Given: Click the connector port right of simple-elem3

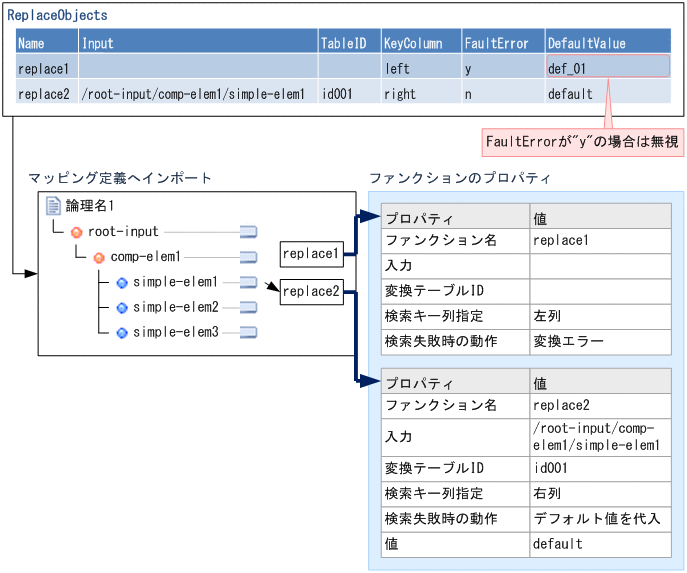Looking at the screenshot, I should (248, 332).
